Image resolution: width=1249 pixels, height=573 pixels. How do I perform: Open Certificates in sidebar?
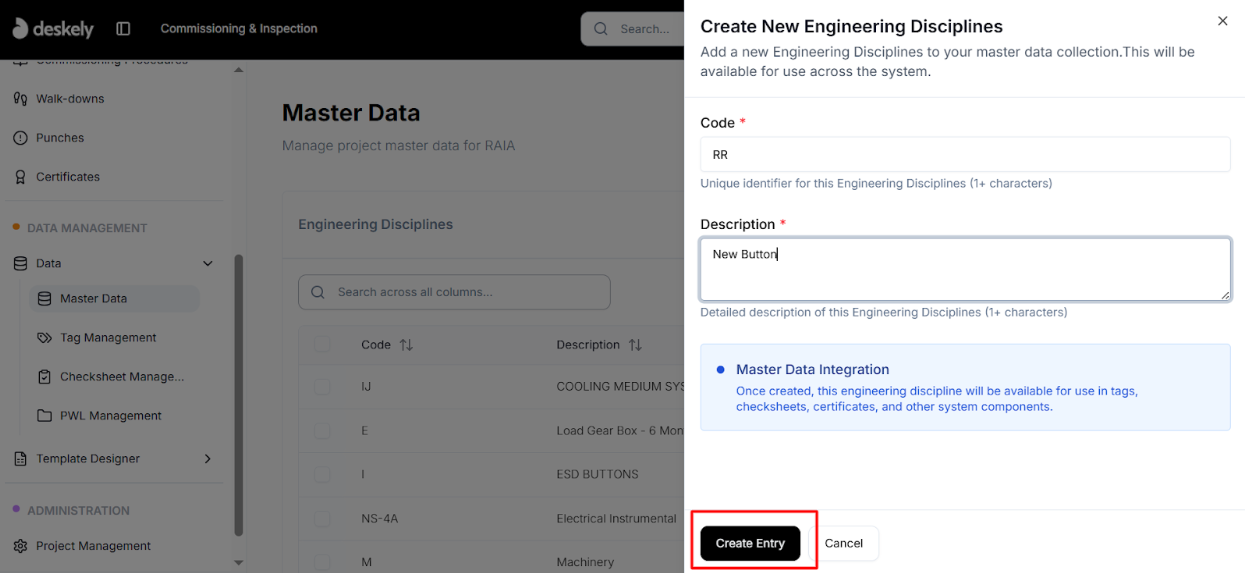point(68,177)
